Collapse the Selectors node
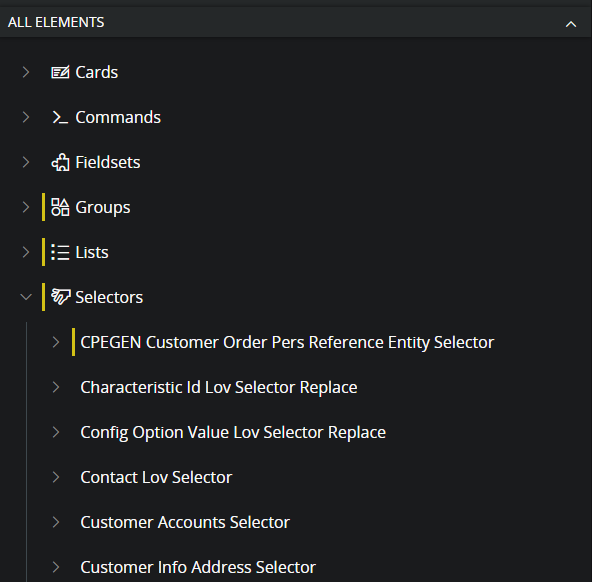This screenshot has height=582, width=592. 26,297
